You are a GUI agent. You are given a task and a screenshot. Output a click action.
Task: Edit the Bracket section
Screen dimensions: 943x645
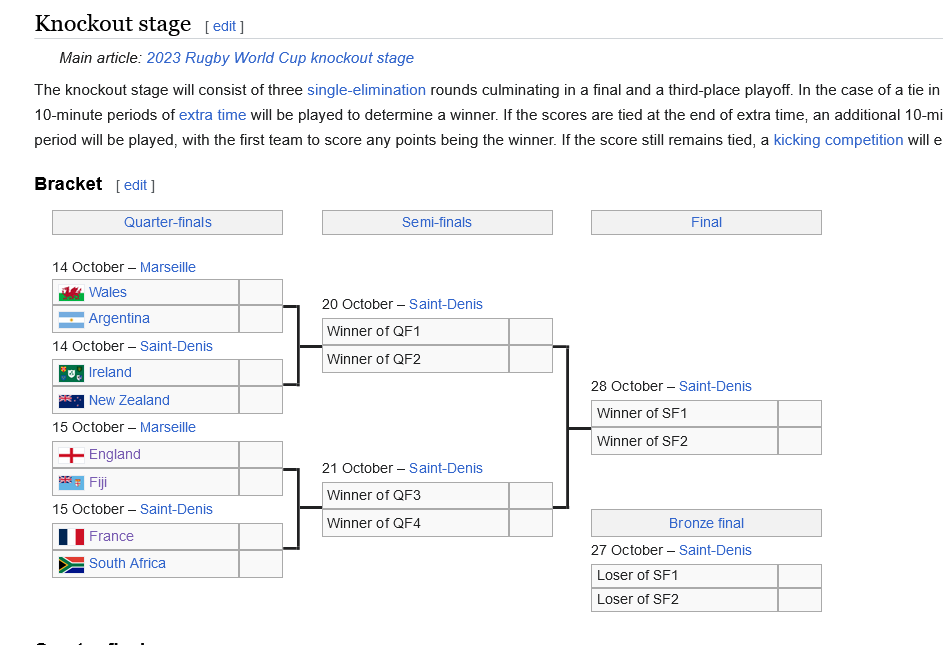[x=135, y=185]
